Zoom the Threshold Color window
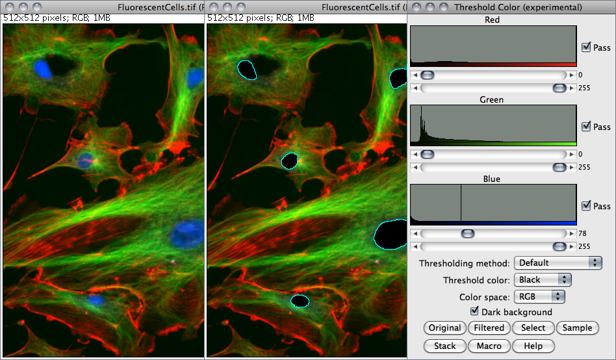 [x=444, y=7]
